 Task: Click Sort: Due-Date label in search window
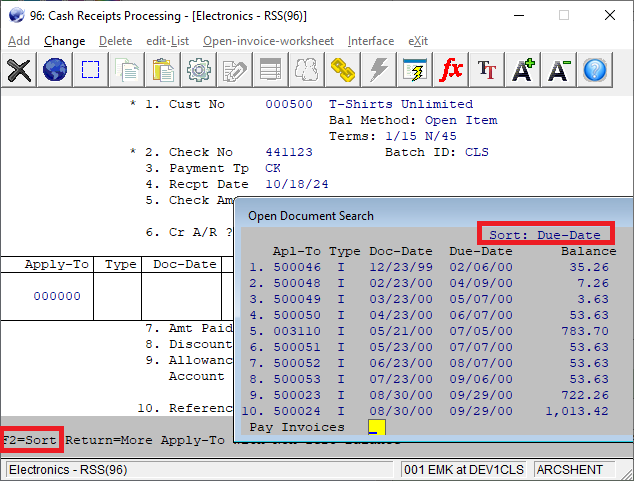click(545, 235)
